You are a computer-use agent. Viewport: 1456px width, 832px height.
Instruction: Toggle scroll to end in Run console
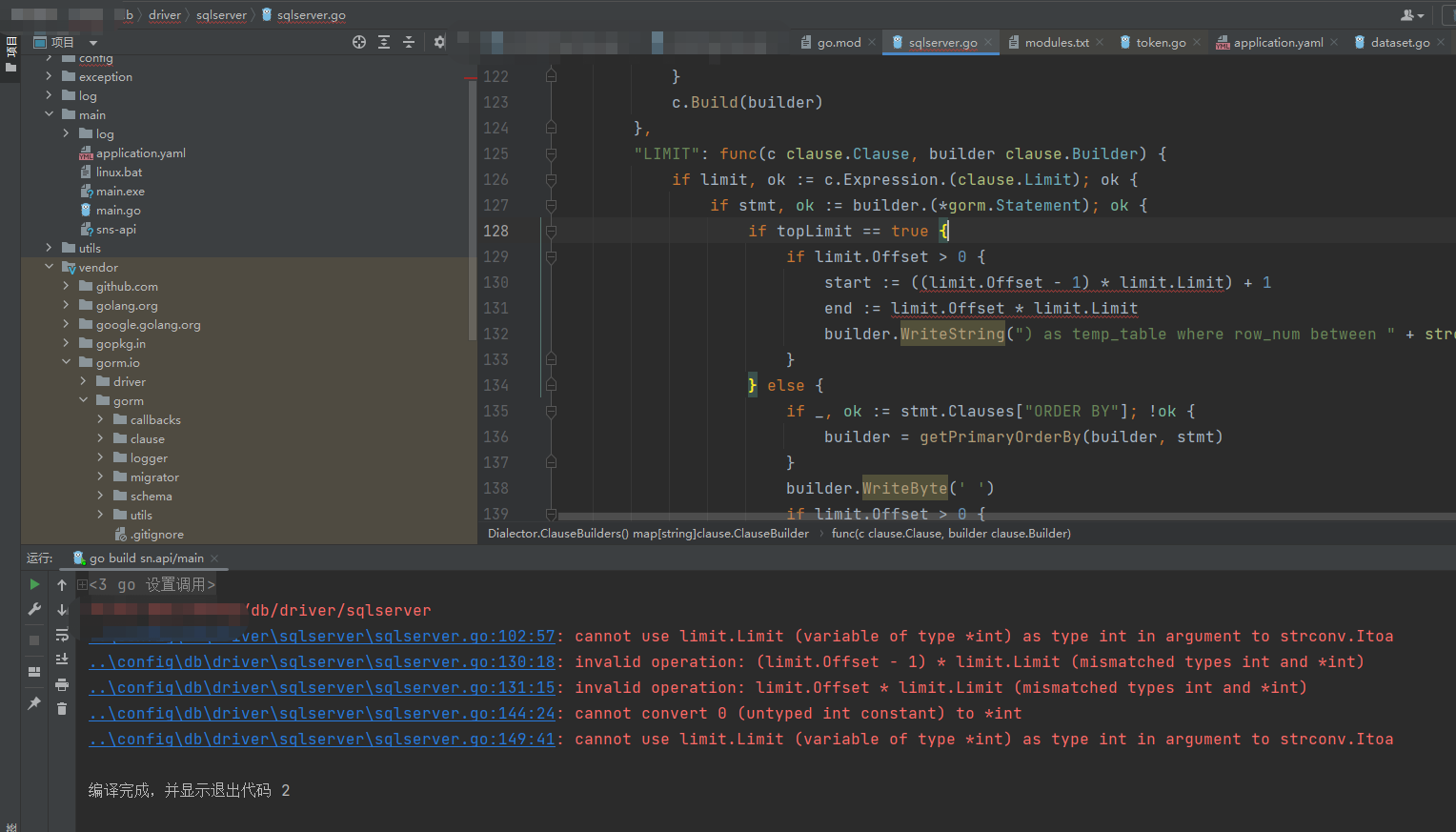(62, 660)
